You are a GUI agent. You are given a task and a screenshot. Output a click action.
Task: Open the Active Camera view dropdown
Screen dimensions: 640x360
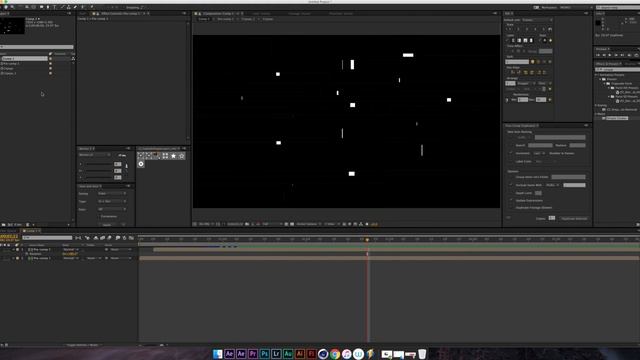click(308, 224)
